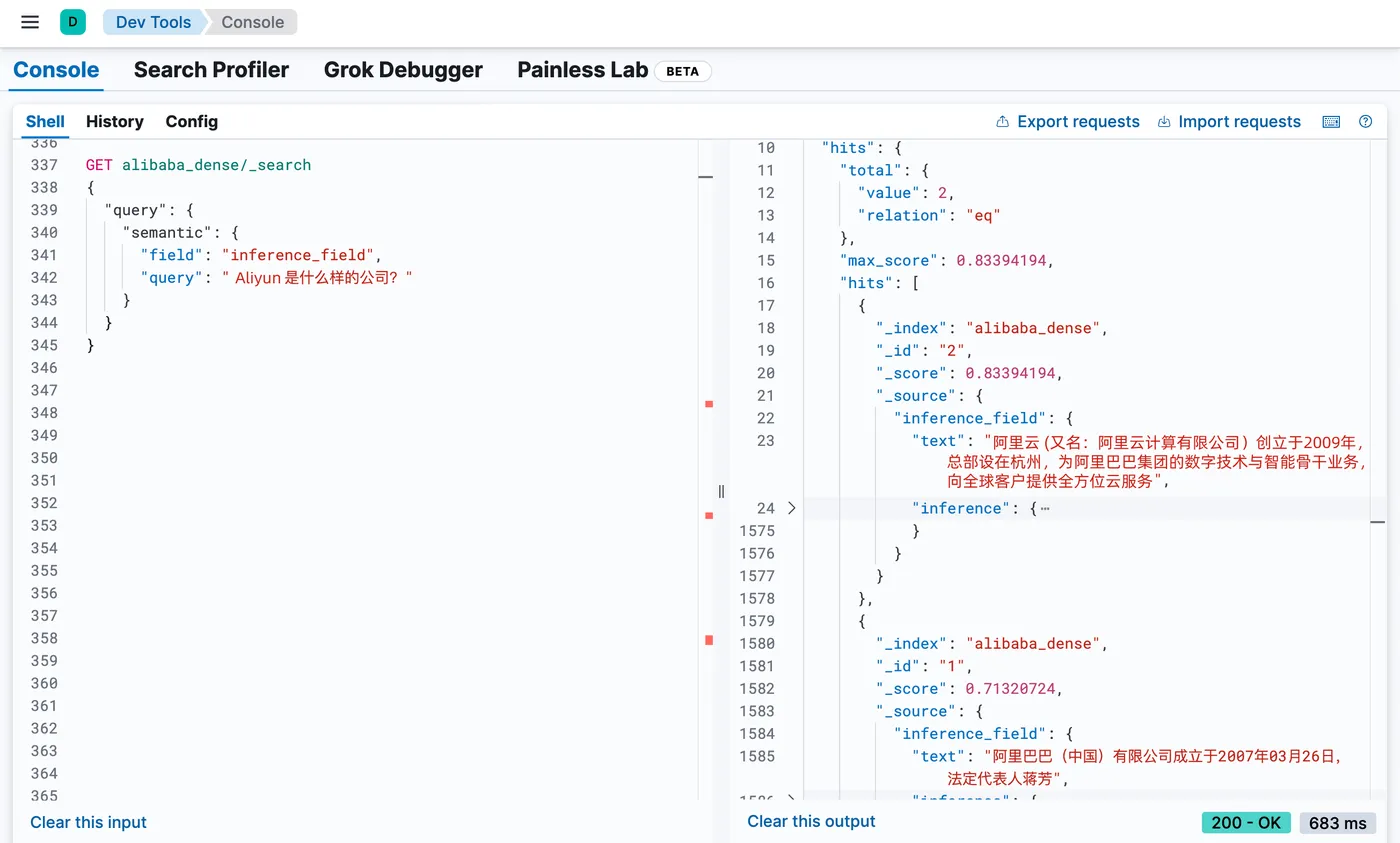This screenshot has width=1400, height=843.
Task: Click Import requests
Action: (1229, 122)
